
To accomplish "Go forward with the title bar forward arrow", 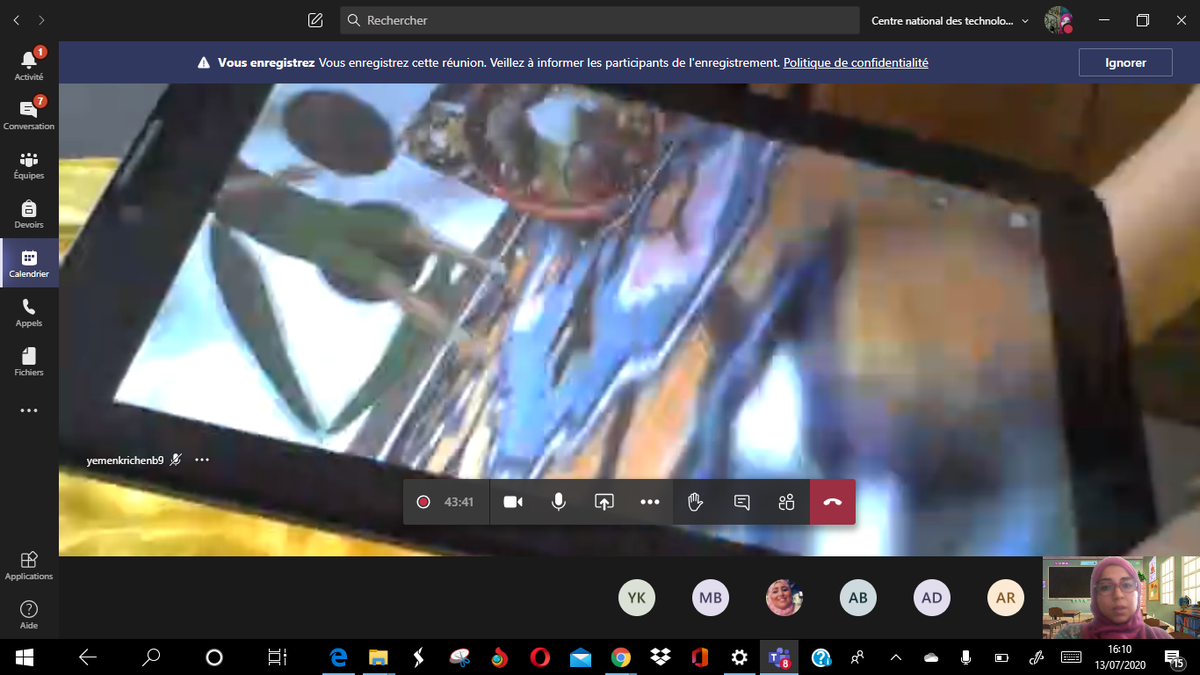I will coord(42,20).
